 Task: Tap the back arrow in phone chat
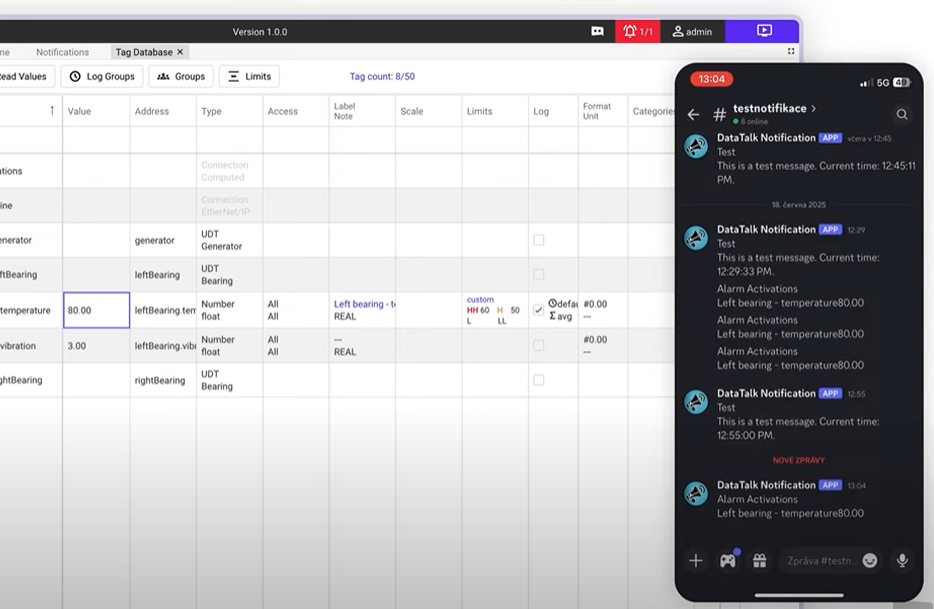click(693, 114)
